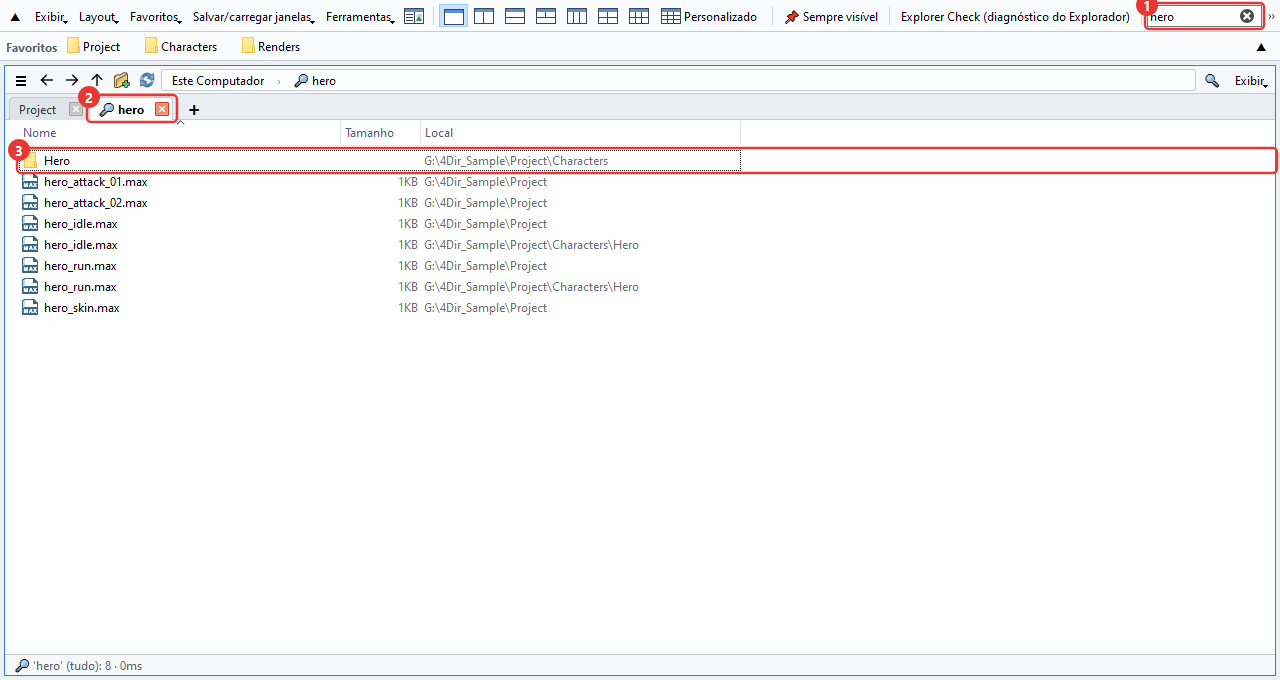Open Salvar/carregar janelas menu

(254, 17)
